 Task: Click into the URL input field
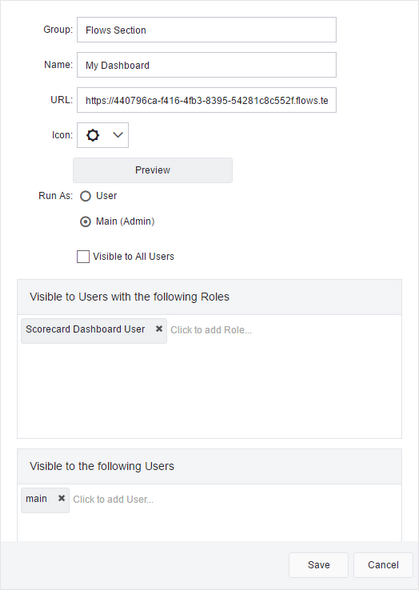point(206,100)
